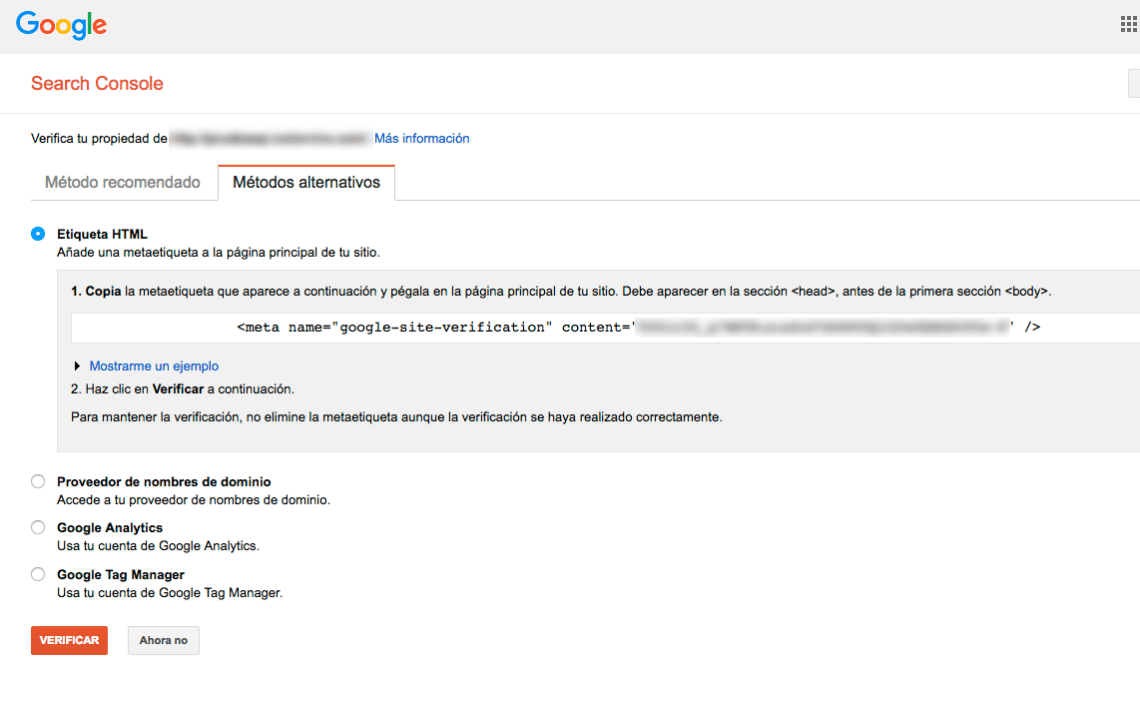The height and width of the screenshot is (704, 1140).
Task: Click the Etiqueta HTML label text
Action: click(103, 234)
